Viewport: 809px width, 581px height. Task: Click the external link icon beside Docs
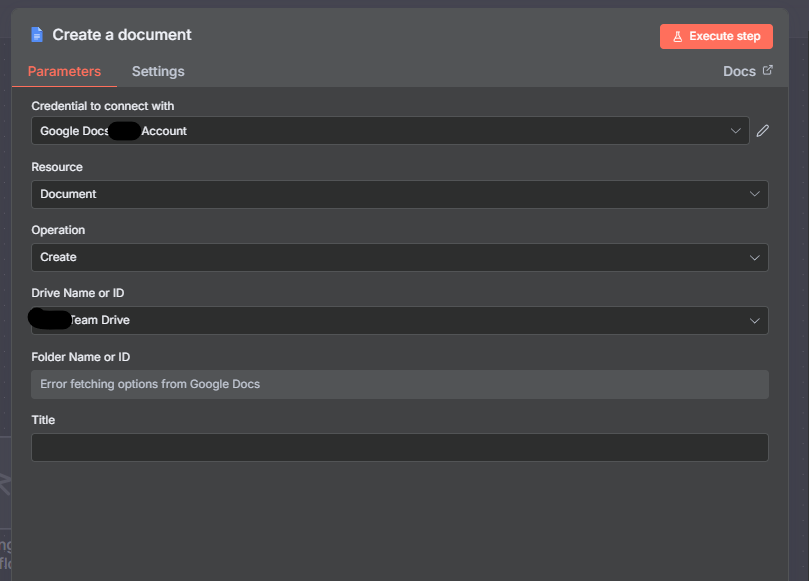coord(768,71)
